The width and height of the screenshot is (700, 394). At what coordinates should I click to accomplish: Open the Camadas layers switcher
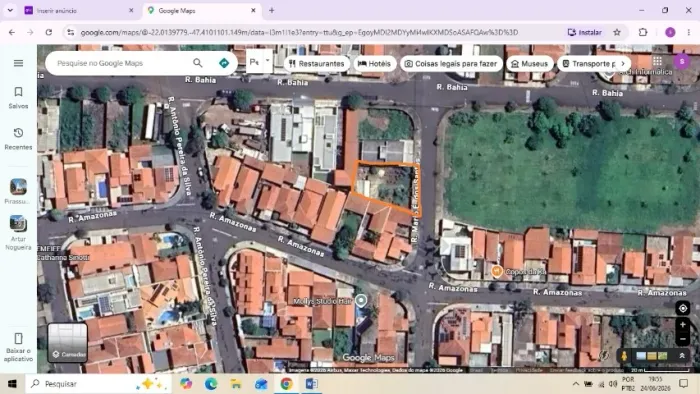point(67,343)
